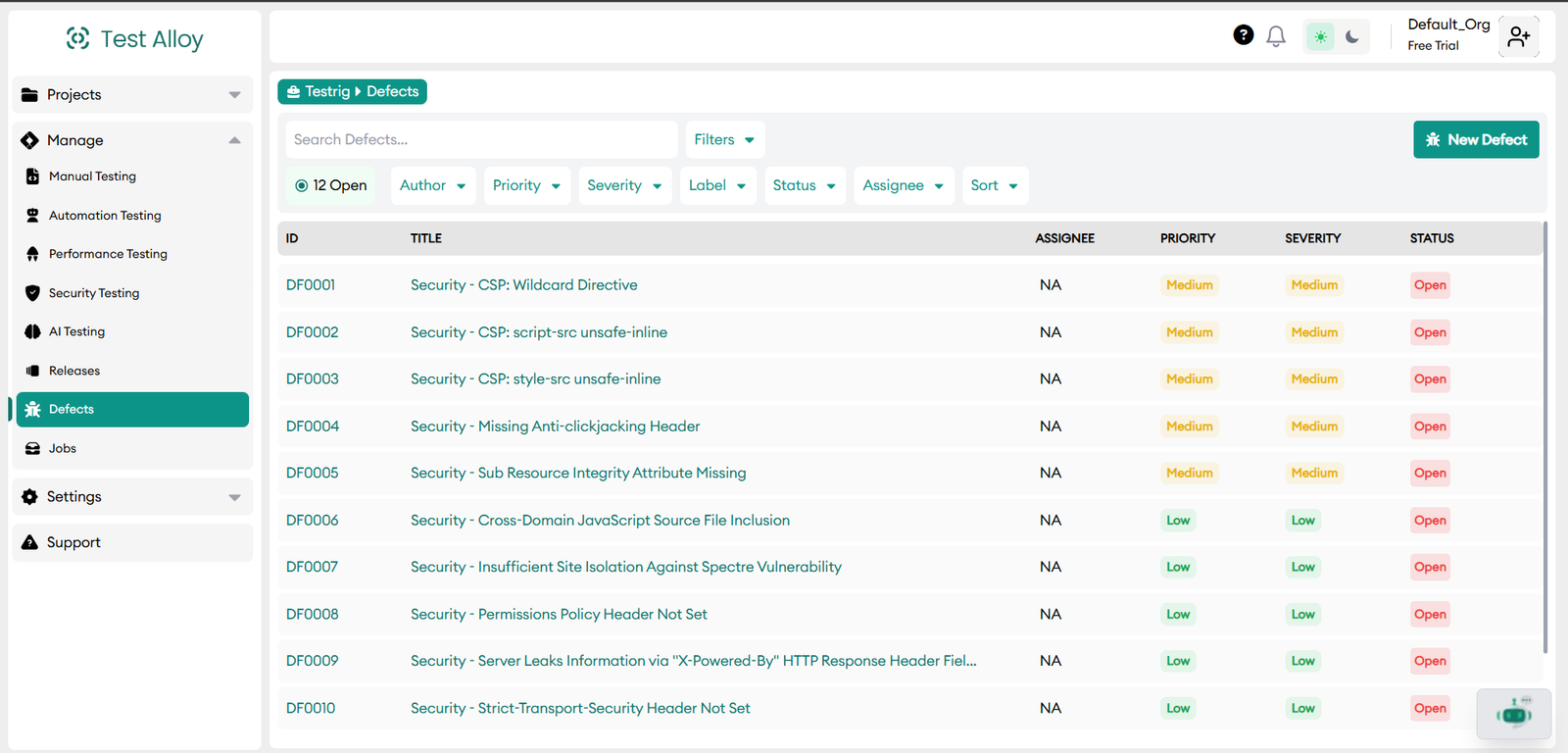Click the Open status badge for DF0010

click(x=1430, y=709)
